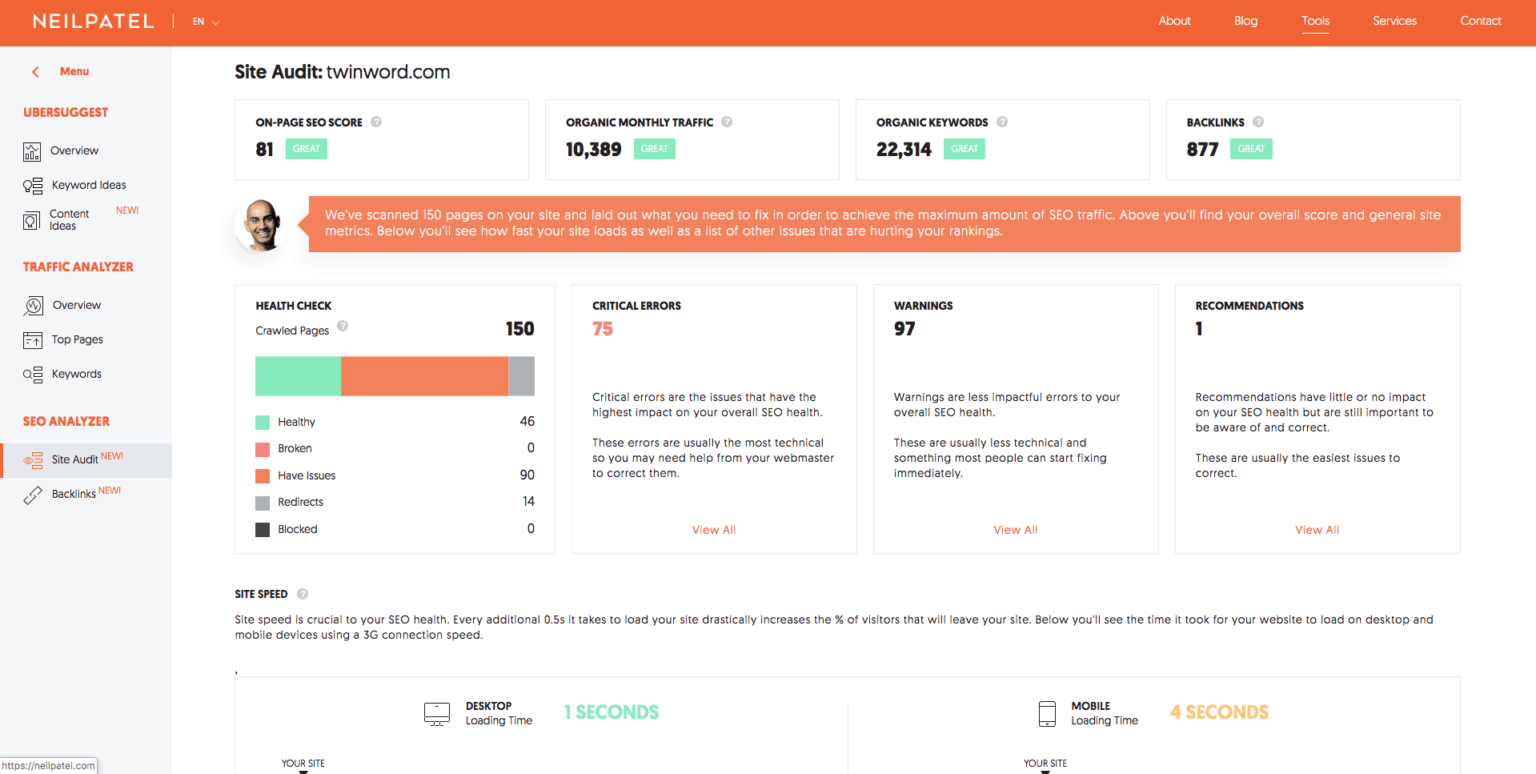Click the orange Have Issues bar segment
This screenshot has width=1536, height=774.
click(425, 376)
